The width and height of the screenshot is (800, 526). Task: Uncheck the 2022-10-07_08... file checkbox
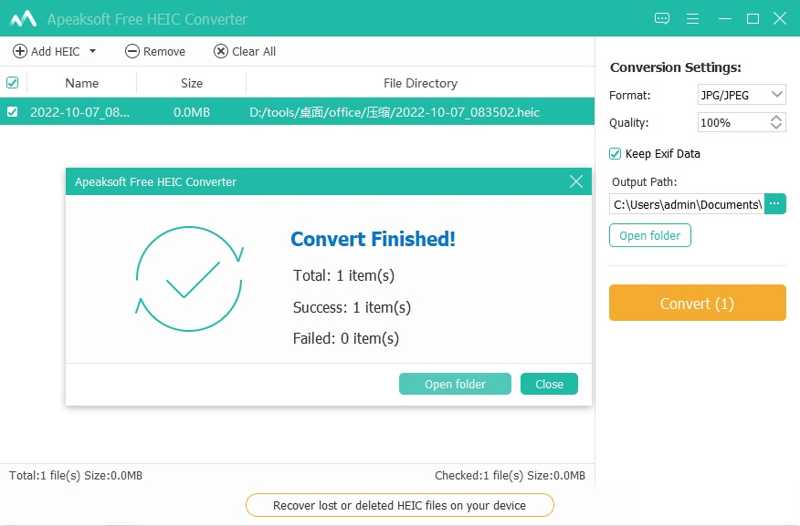[x=12, y=112]
